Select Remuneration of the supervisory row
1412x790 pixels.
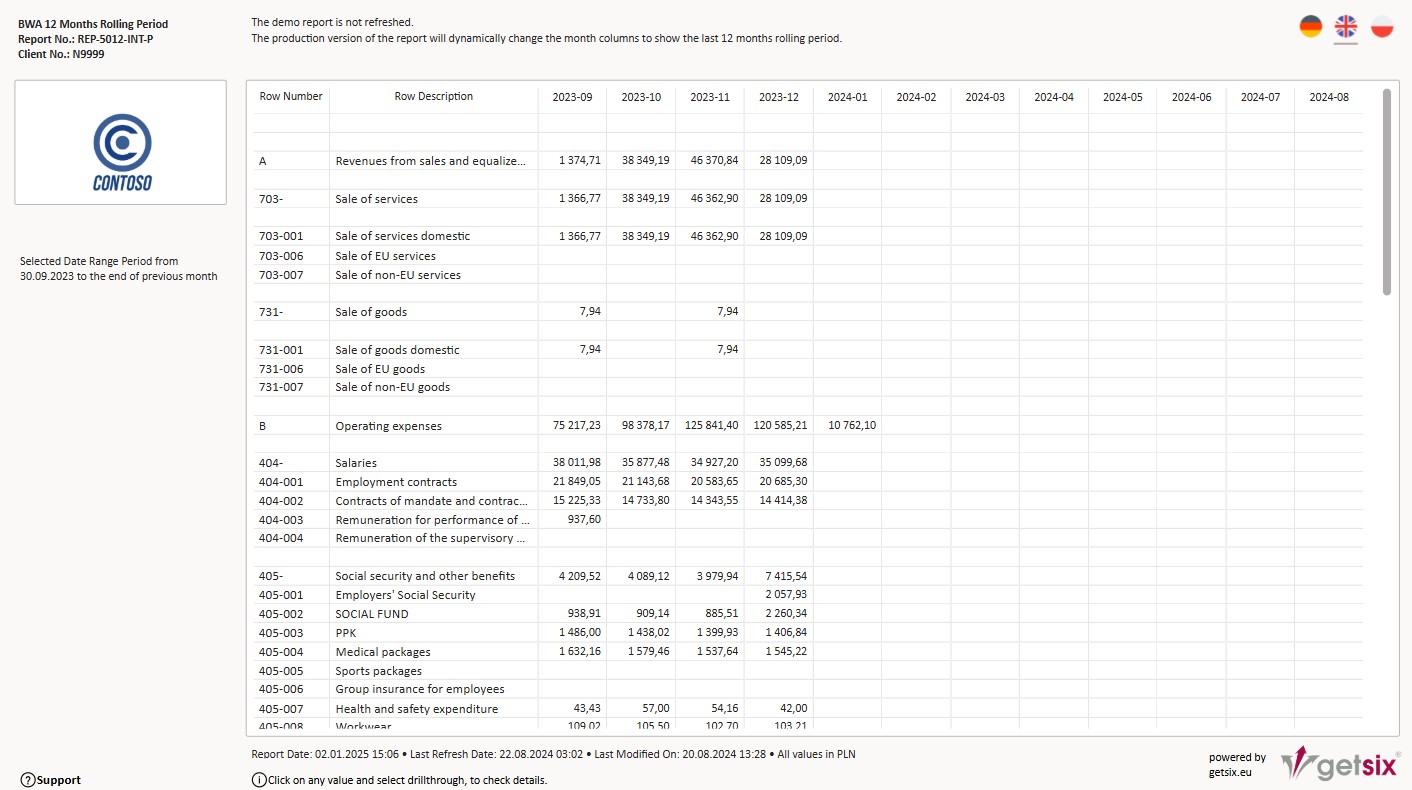(x=430, y=538)
